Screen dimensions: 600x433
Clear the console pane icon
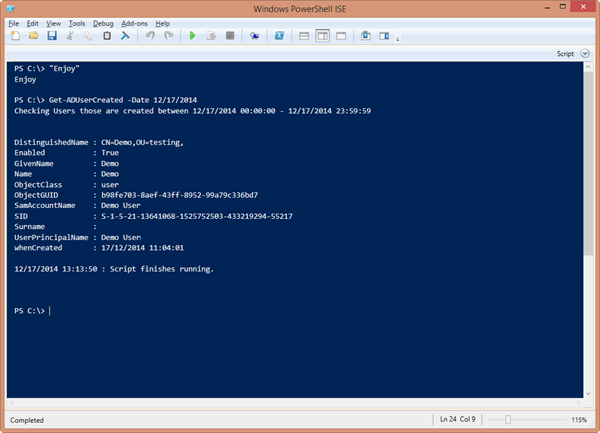click(x=125, y=36)
